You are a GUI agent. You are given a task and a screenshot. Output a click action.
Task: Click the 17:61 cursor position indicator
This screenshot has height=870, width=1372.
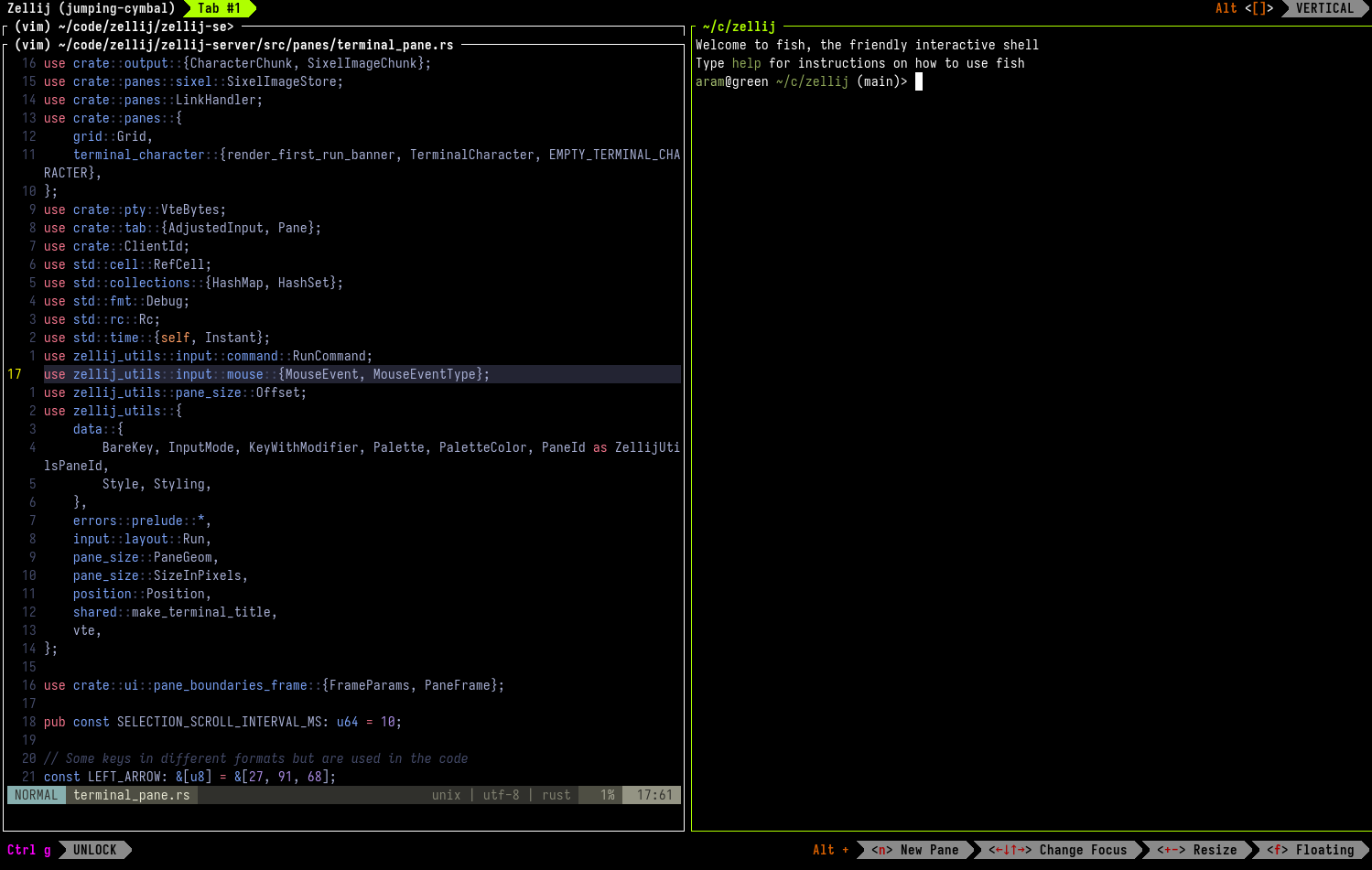654,795
